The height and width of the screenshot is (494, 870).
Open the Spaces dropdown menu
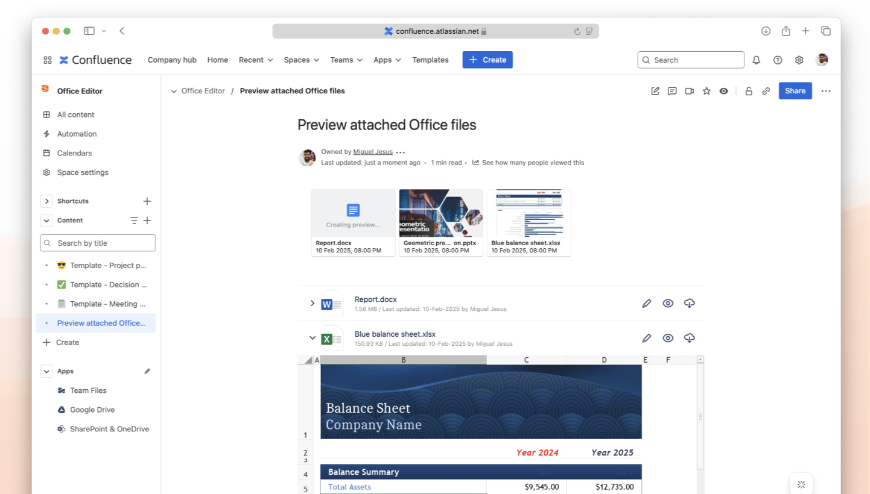pos(301,60)
